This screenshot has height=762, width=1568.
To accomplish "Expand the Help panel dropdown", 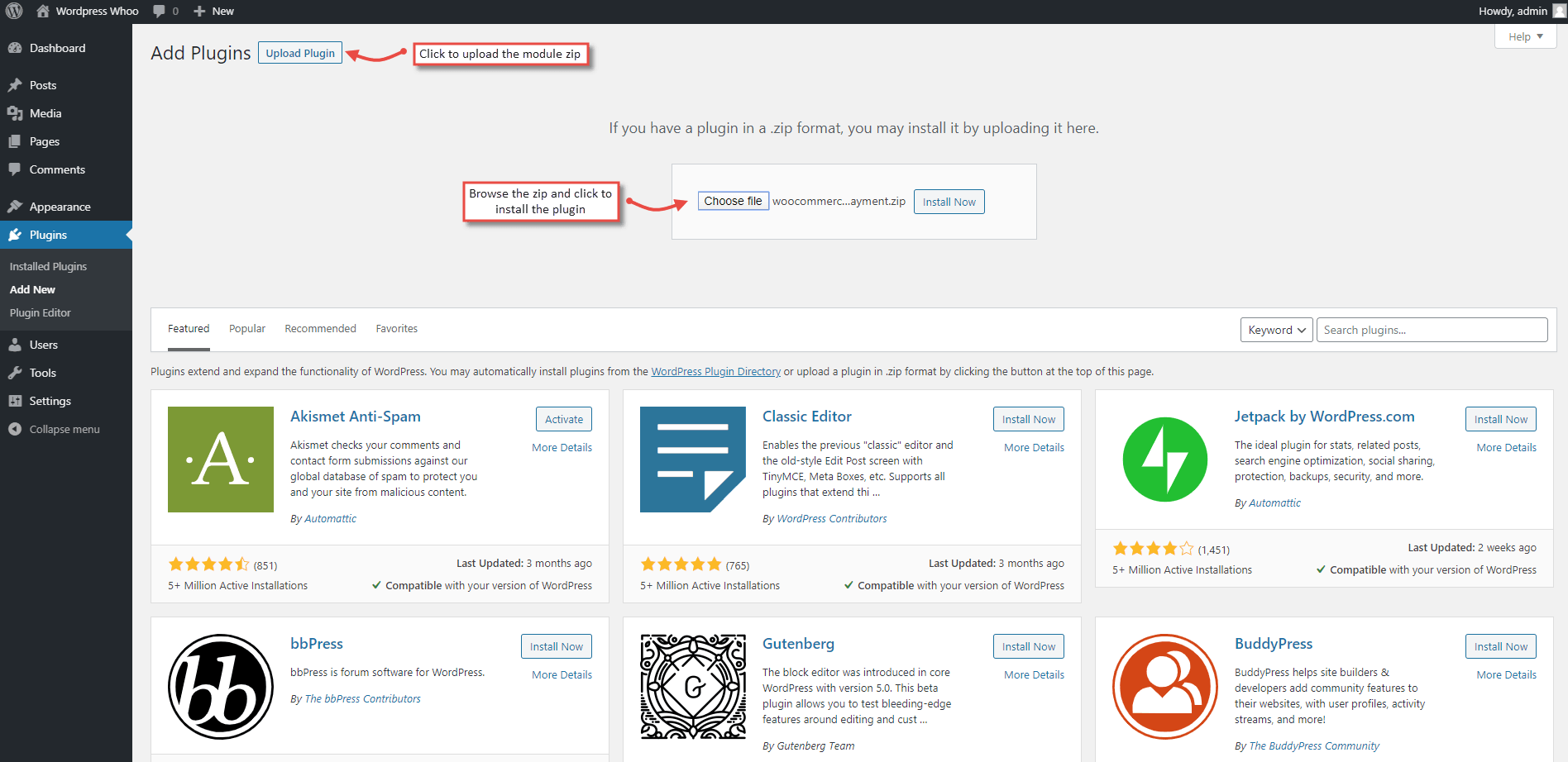I will coord(1525,36).
